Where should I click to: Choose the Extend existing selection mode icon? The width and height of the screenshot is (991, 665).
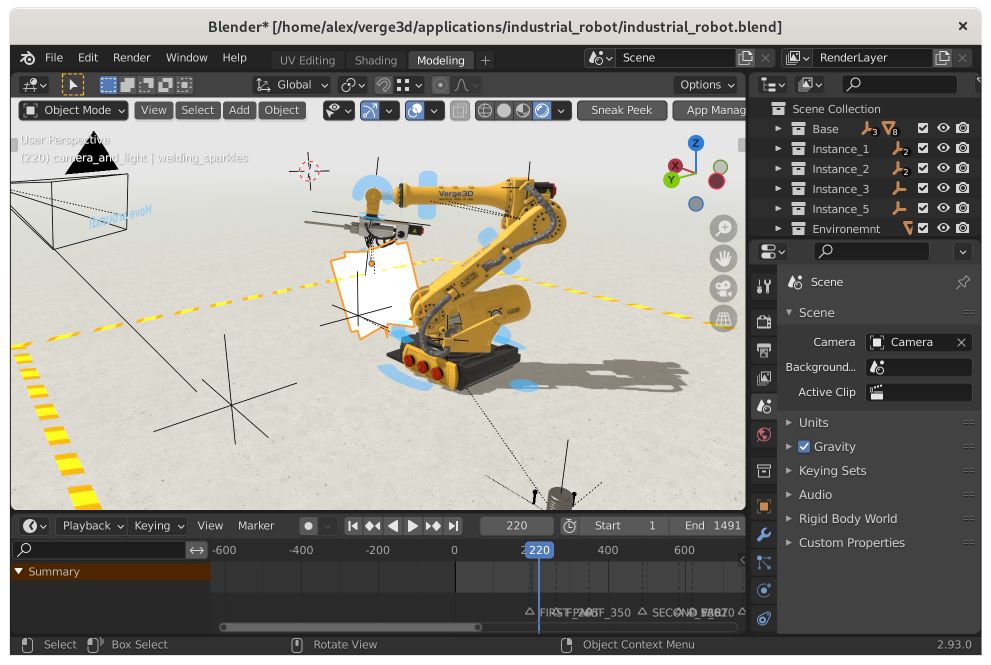tap(127, 85)
